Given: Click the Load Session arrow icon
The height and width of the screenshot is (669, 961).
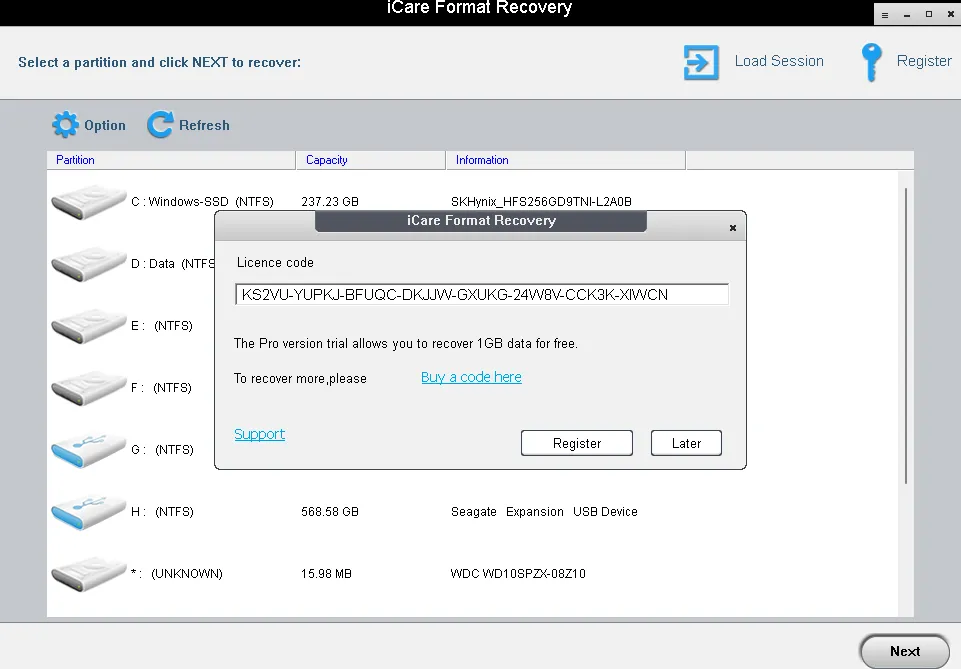Looking at the screenshot, I should [701, 62].
